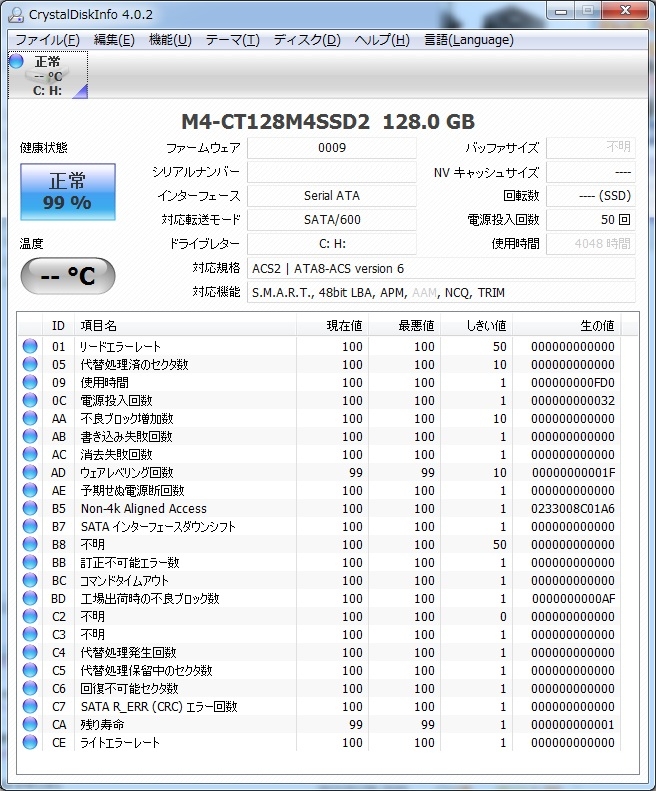Click the firmware field showing 0009
Screen dimensions: 656x791
(x=332, y=148)
